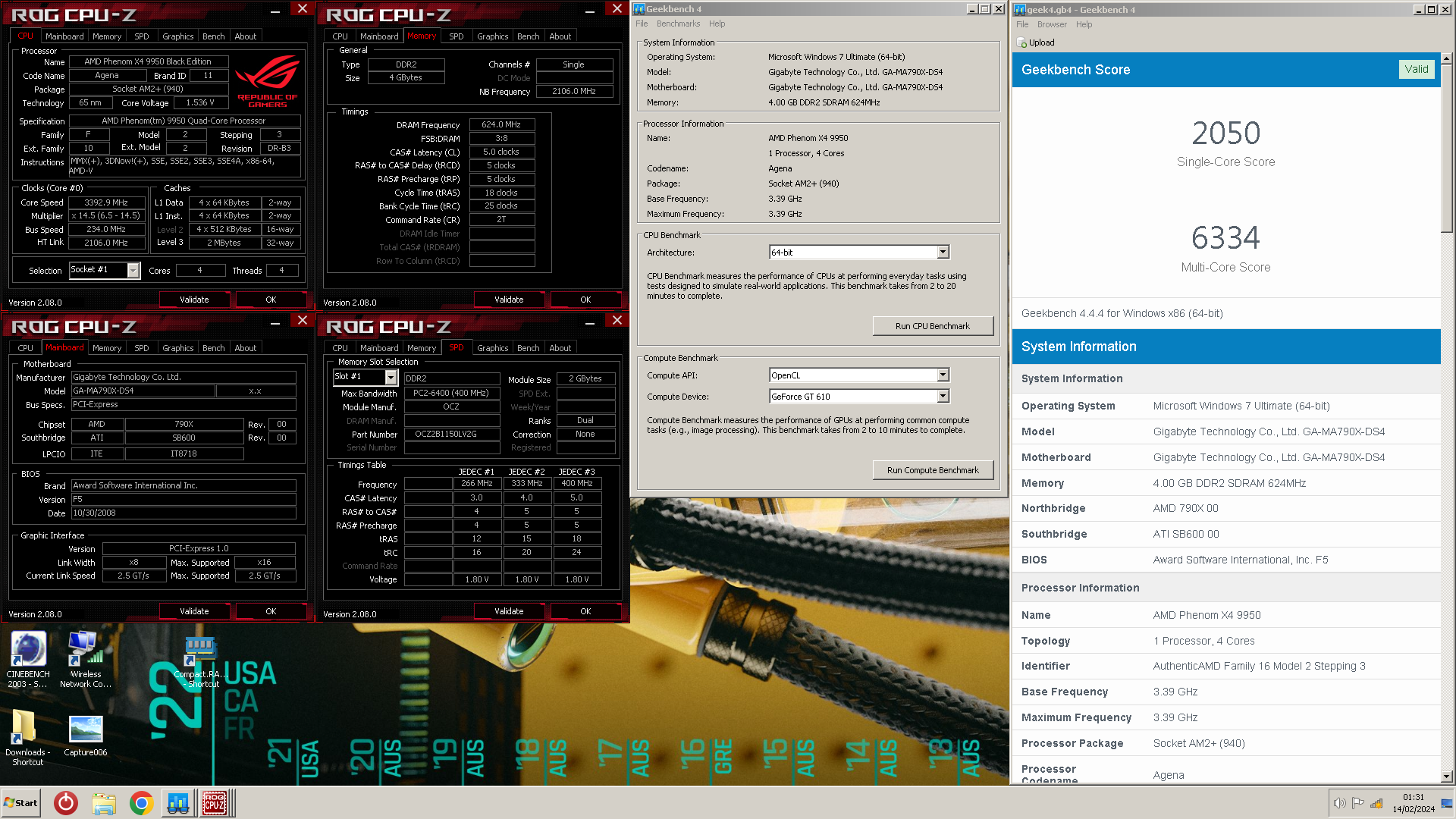
Task: Click Validate in CPU-Z processor window
Action: click(x=194, y=300)
